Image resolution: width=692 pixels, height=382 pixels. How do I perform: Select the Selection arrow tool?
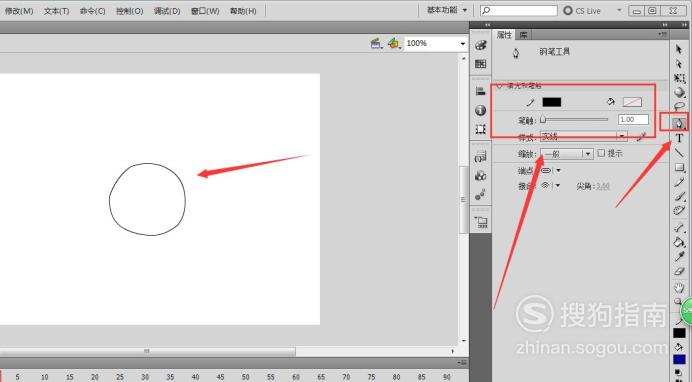point(679,49)
